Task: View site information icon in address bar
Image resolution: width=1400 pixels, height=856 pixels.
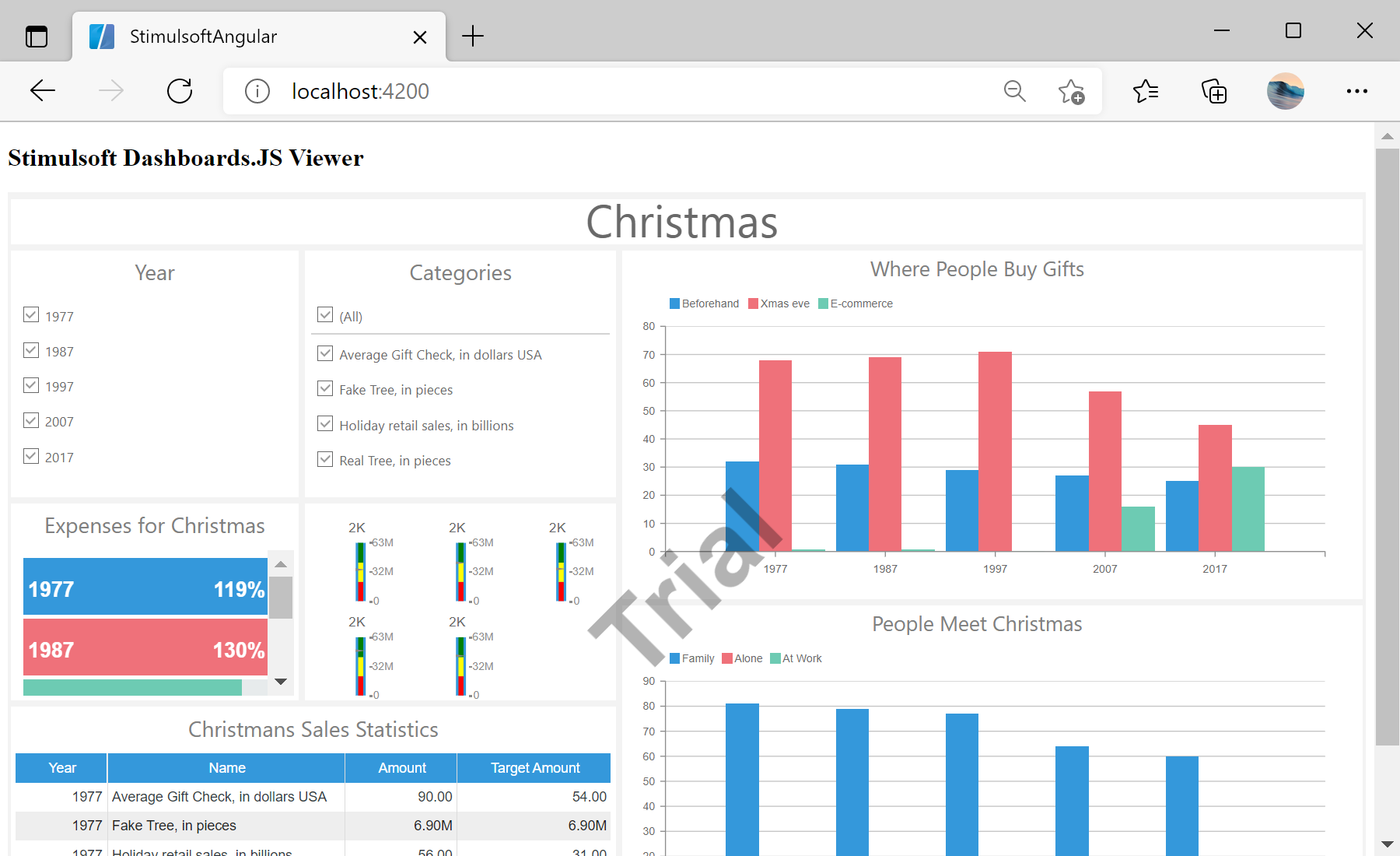Action: coord(257,91)
